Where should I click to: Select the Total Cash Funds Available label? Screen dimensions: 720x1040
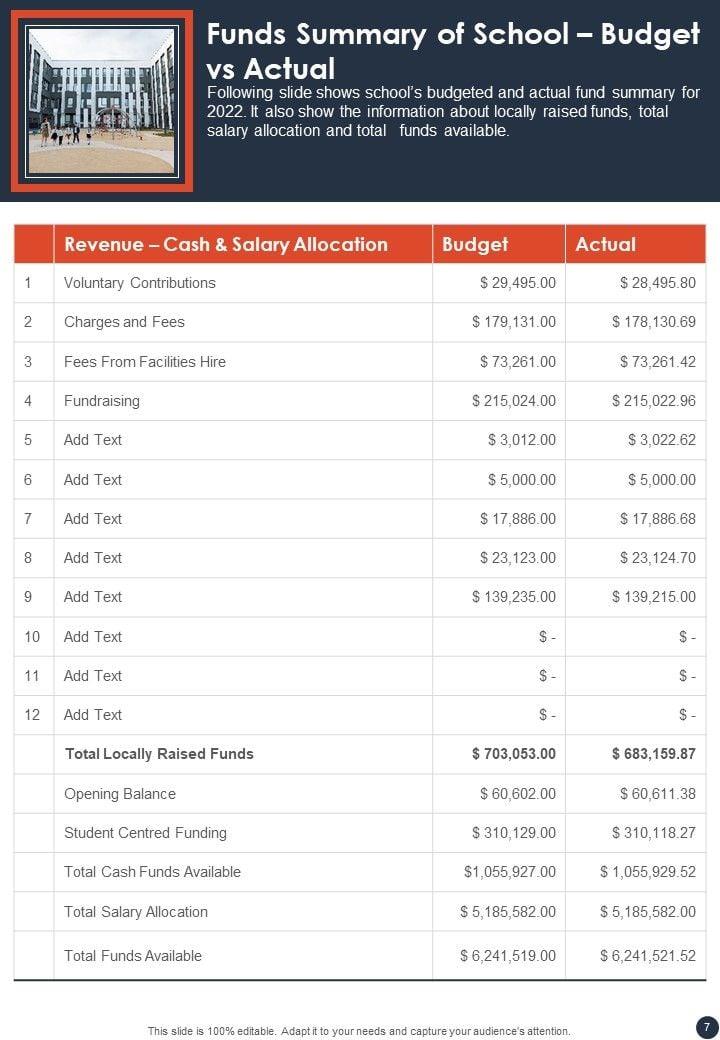[x=152, y=872]
